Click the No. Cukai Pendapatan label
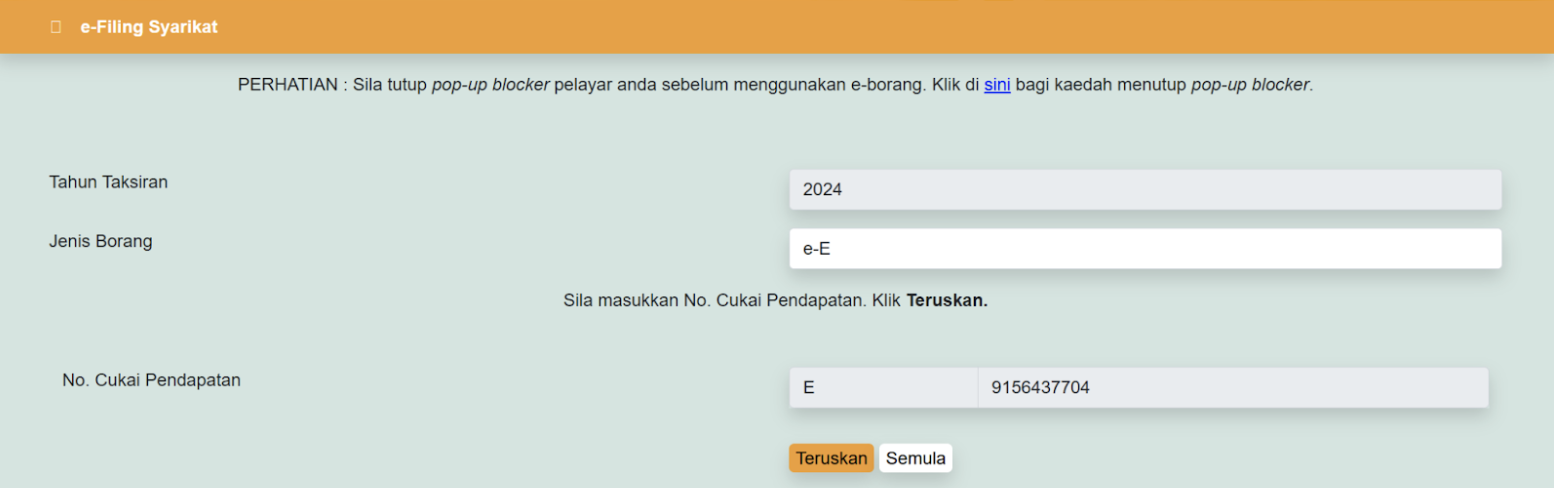1554x488 pixels. [151, 380]
